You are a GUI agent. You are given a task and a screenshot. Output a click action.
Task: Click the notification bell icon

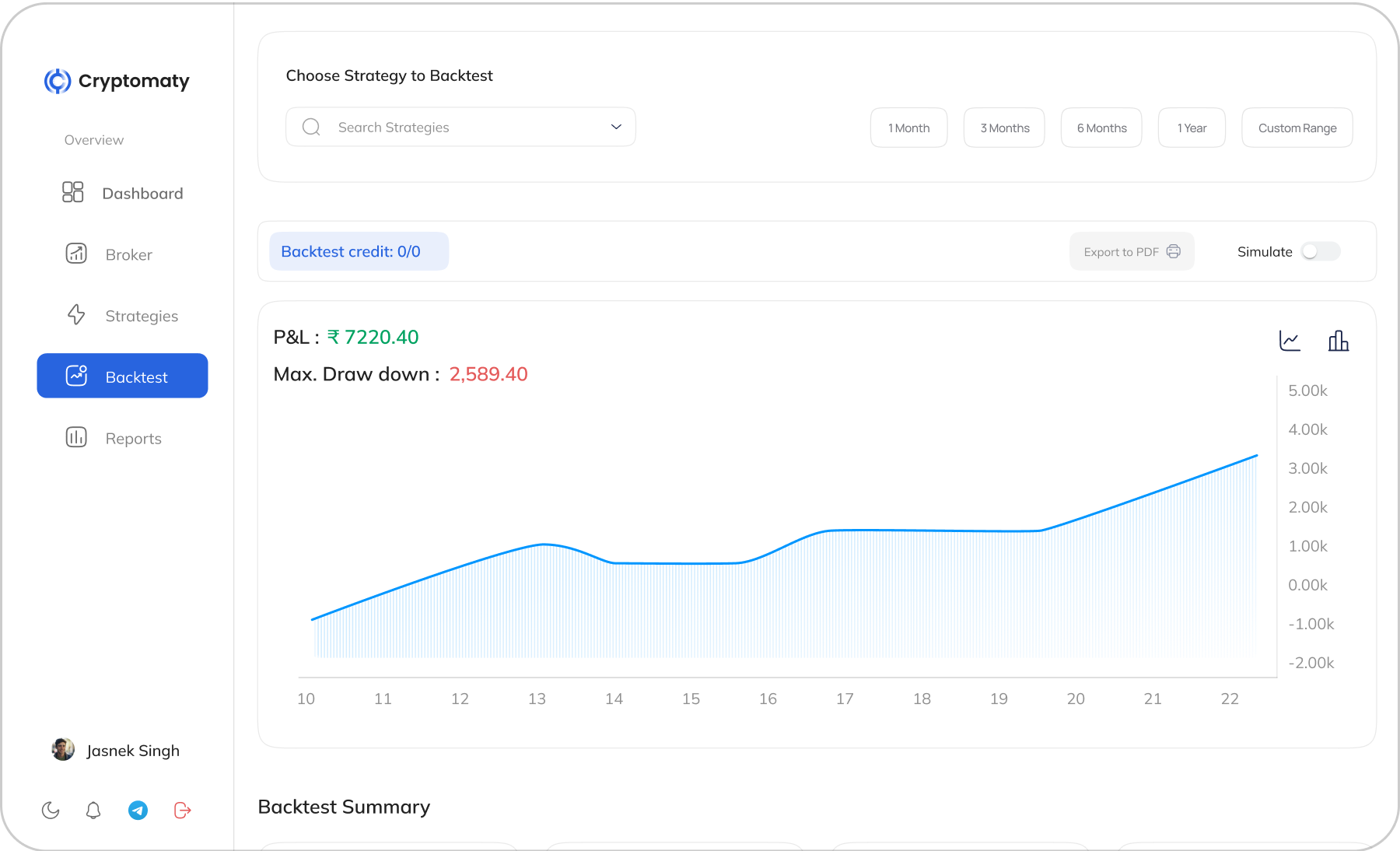point(93,810)
